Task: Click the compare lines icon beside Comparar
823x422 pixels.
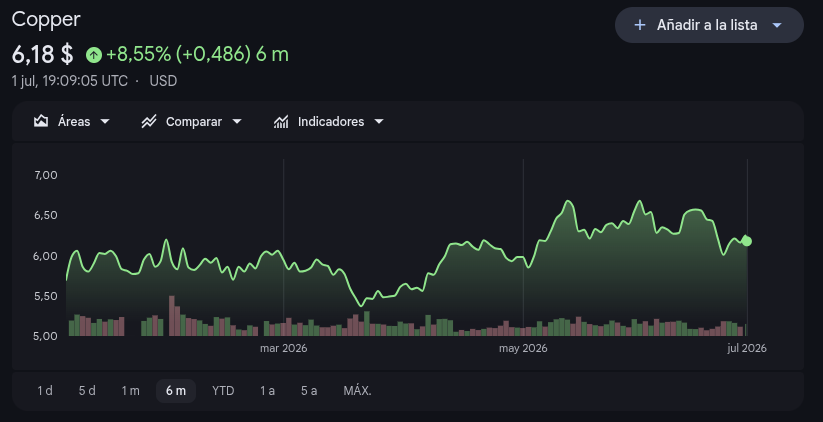Action: (149, 121)
